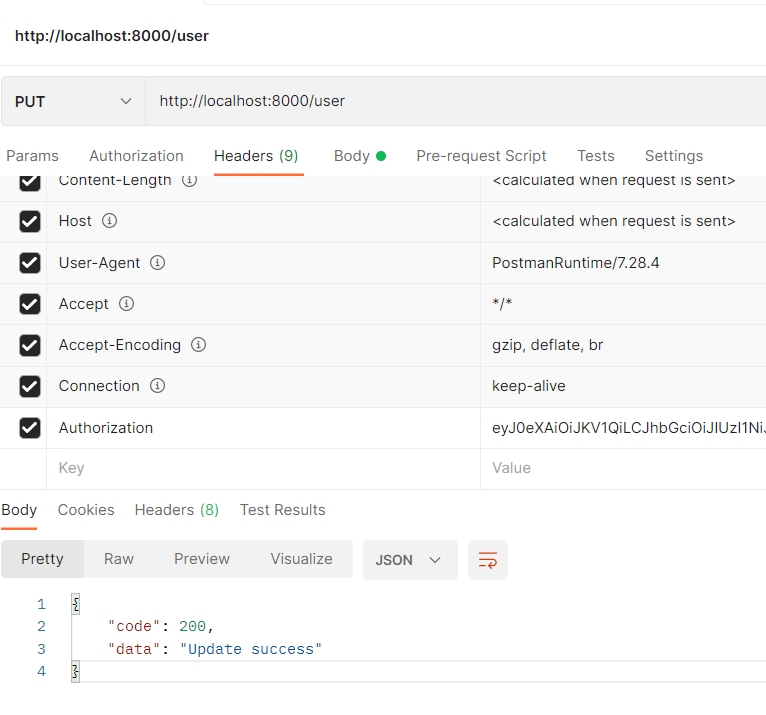Open the PUT request method dropdown

pyautogui.click(x=73, y=101)
